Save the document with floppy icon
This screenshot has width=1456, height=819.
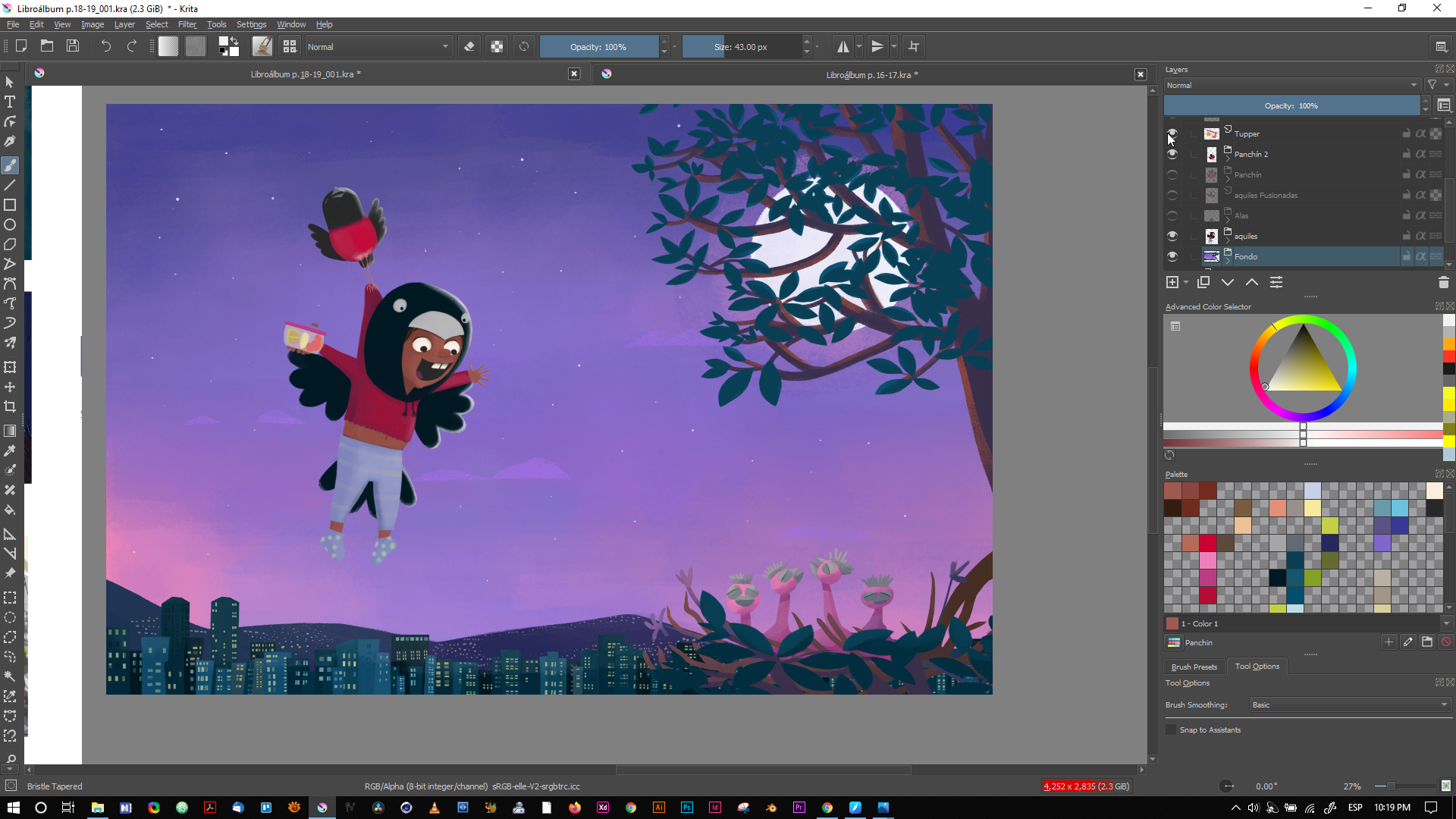73,46
